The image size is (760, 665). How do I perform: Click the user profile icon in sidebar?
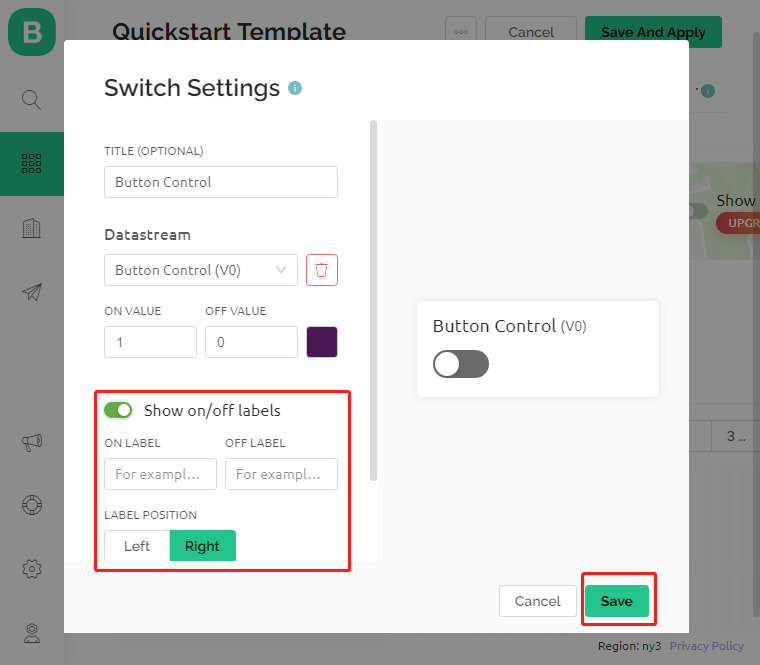point(32,633)
